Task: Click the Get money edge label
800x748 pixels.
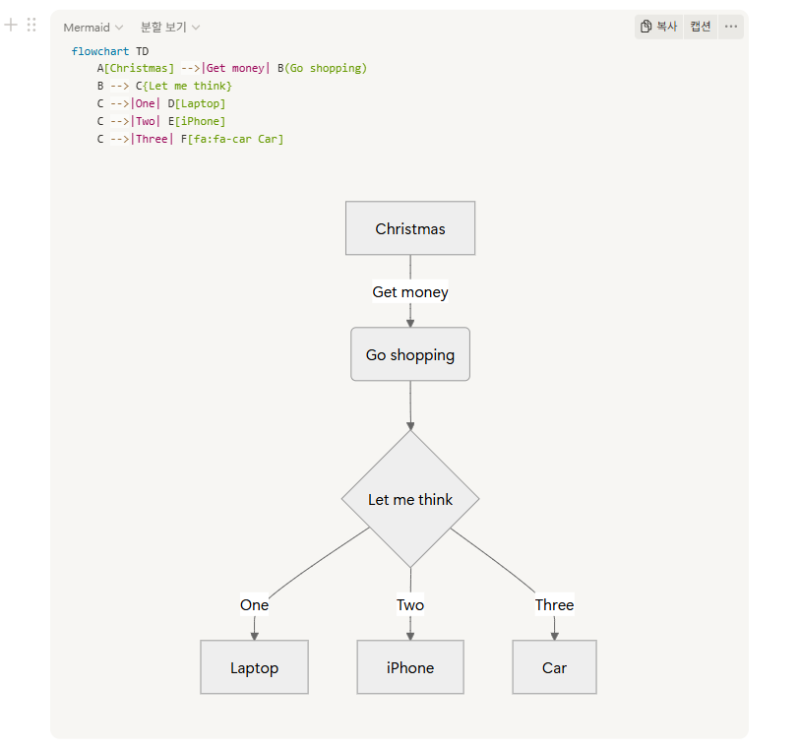Action: coord(410,292)
